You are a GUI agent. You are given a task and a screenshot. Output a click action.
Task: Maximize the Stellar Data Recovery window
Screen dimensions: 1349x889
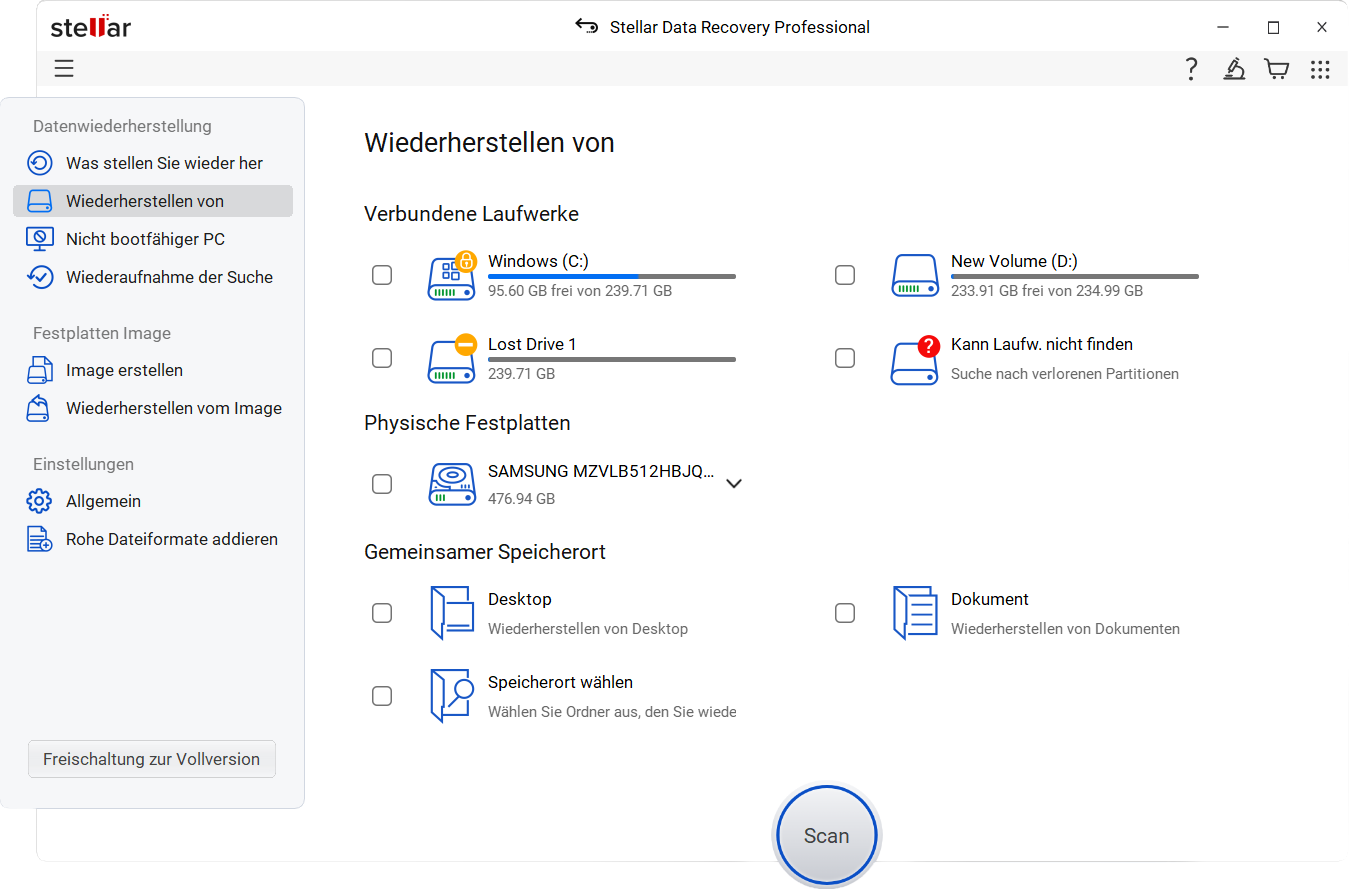[x=1273, y=27]
